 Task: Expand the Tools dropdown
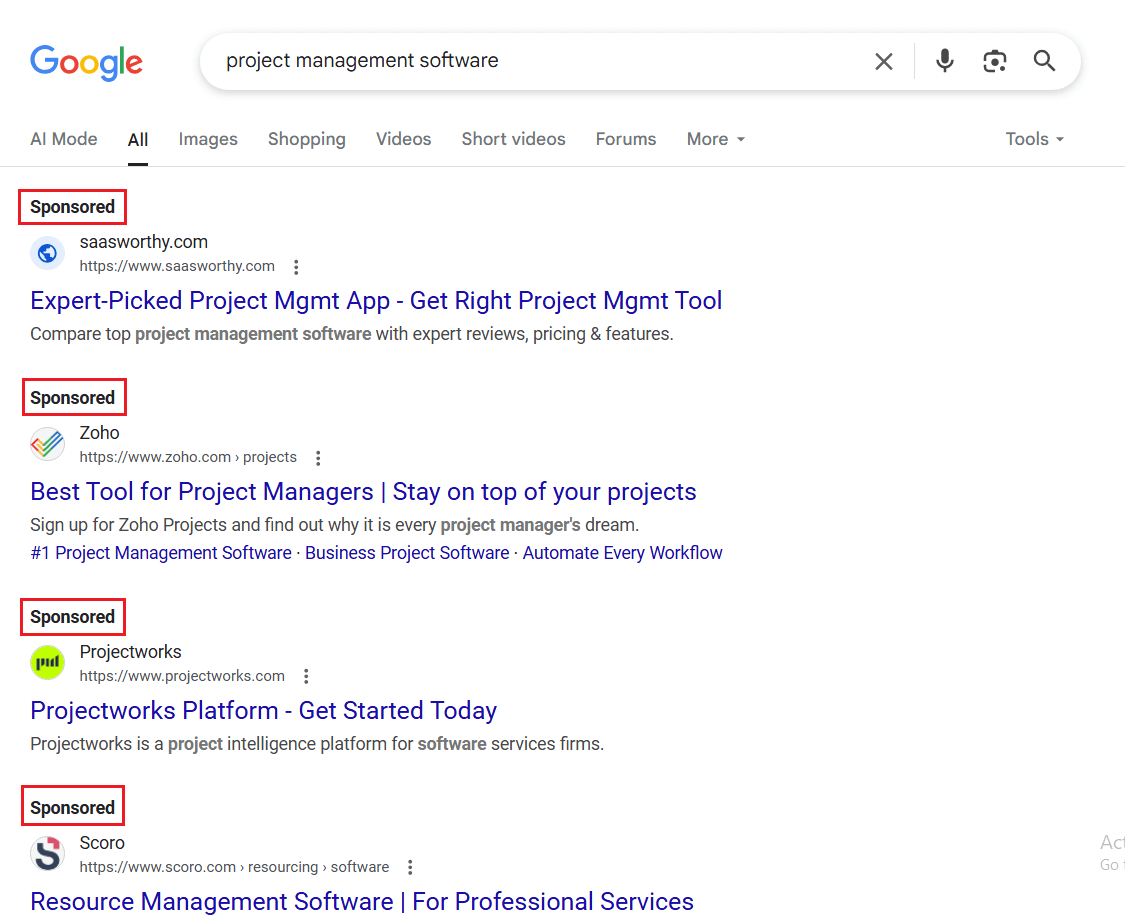pyautogui.click(x=1034, y=139)
